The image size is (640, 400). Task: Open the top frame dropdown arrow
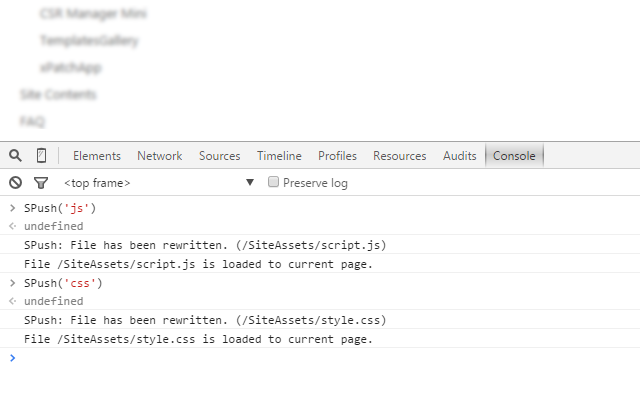pyautogui.click(x=250, y=182)
